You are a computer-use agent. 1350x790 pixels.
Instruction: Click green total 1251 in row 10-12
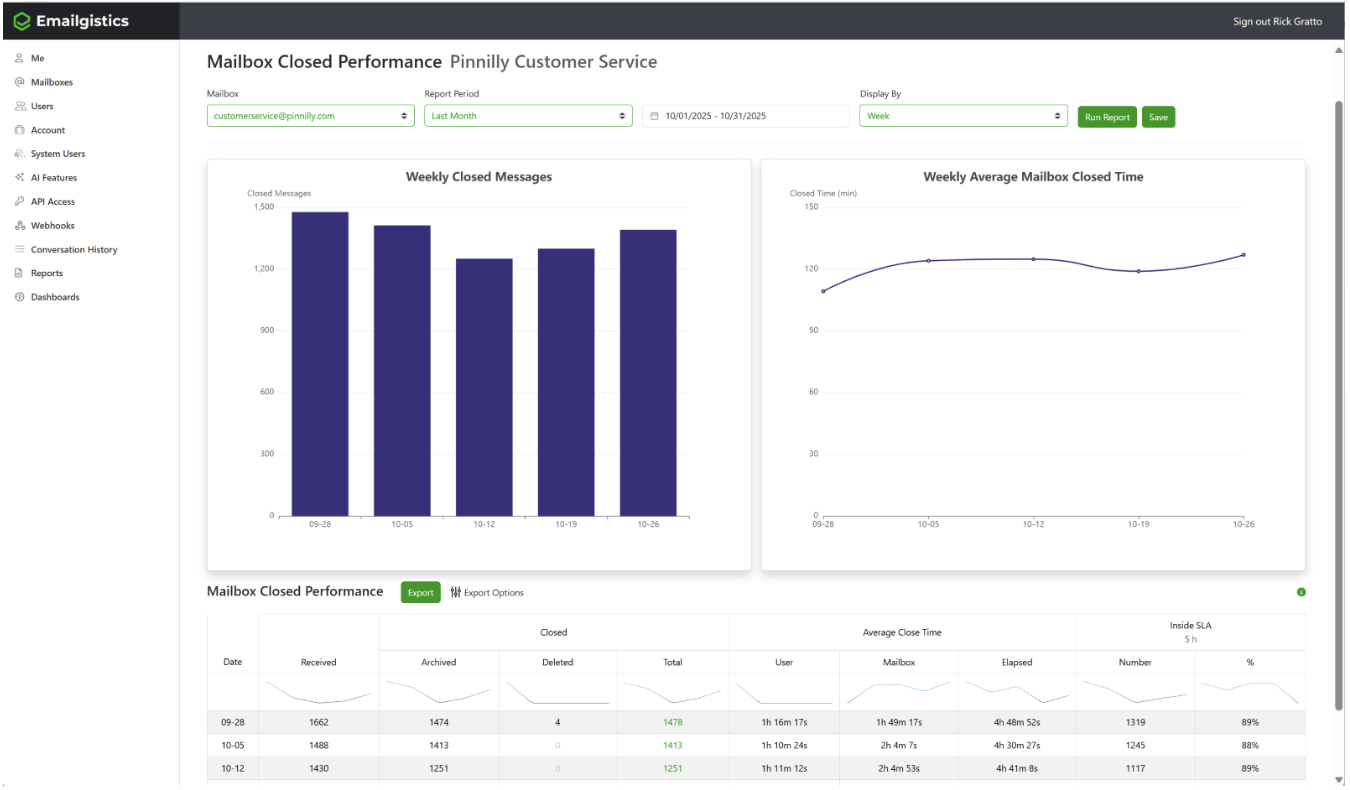click(x=672, y=769)
